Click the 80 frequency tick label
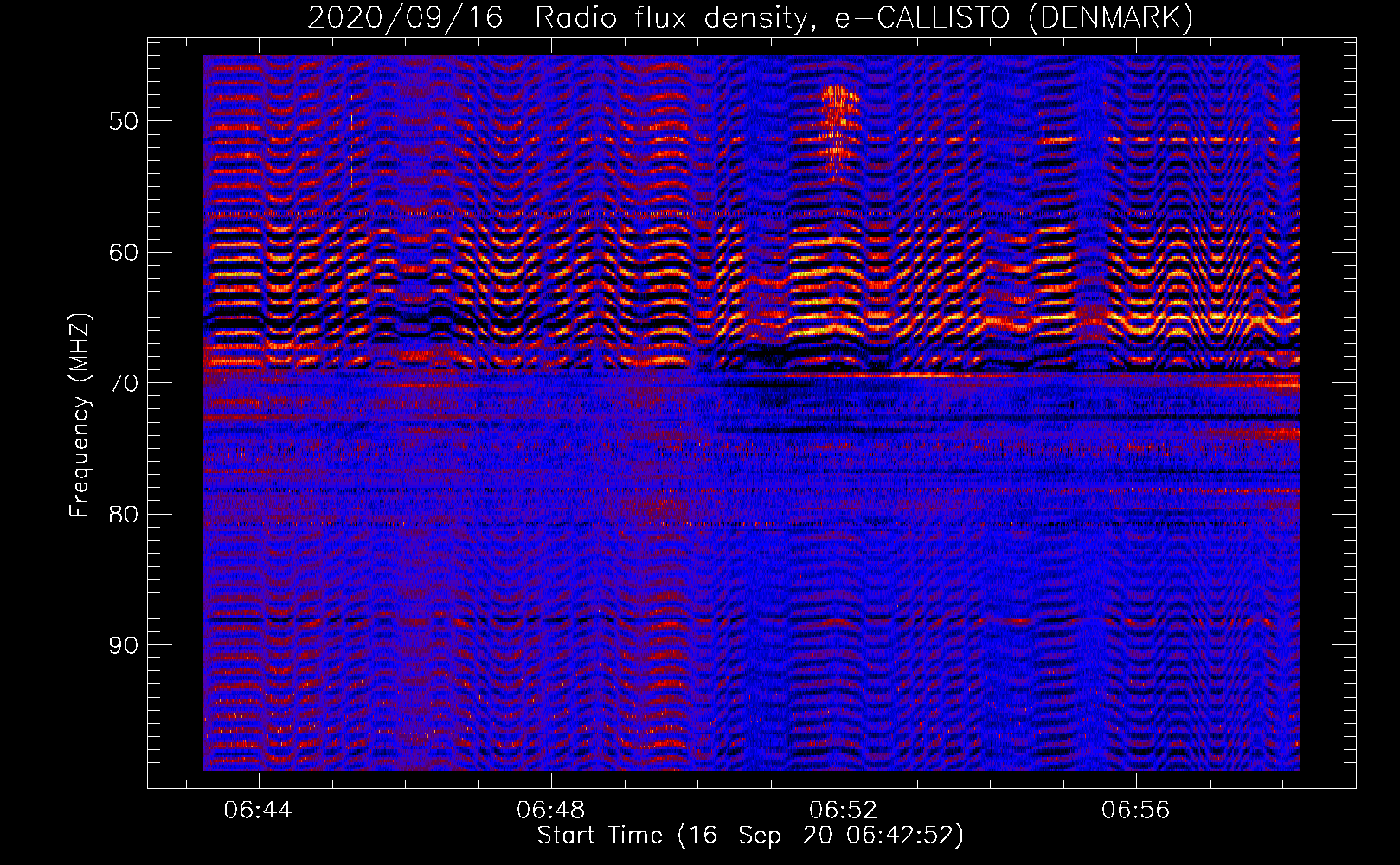 click(x=124, y=515)
